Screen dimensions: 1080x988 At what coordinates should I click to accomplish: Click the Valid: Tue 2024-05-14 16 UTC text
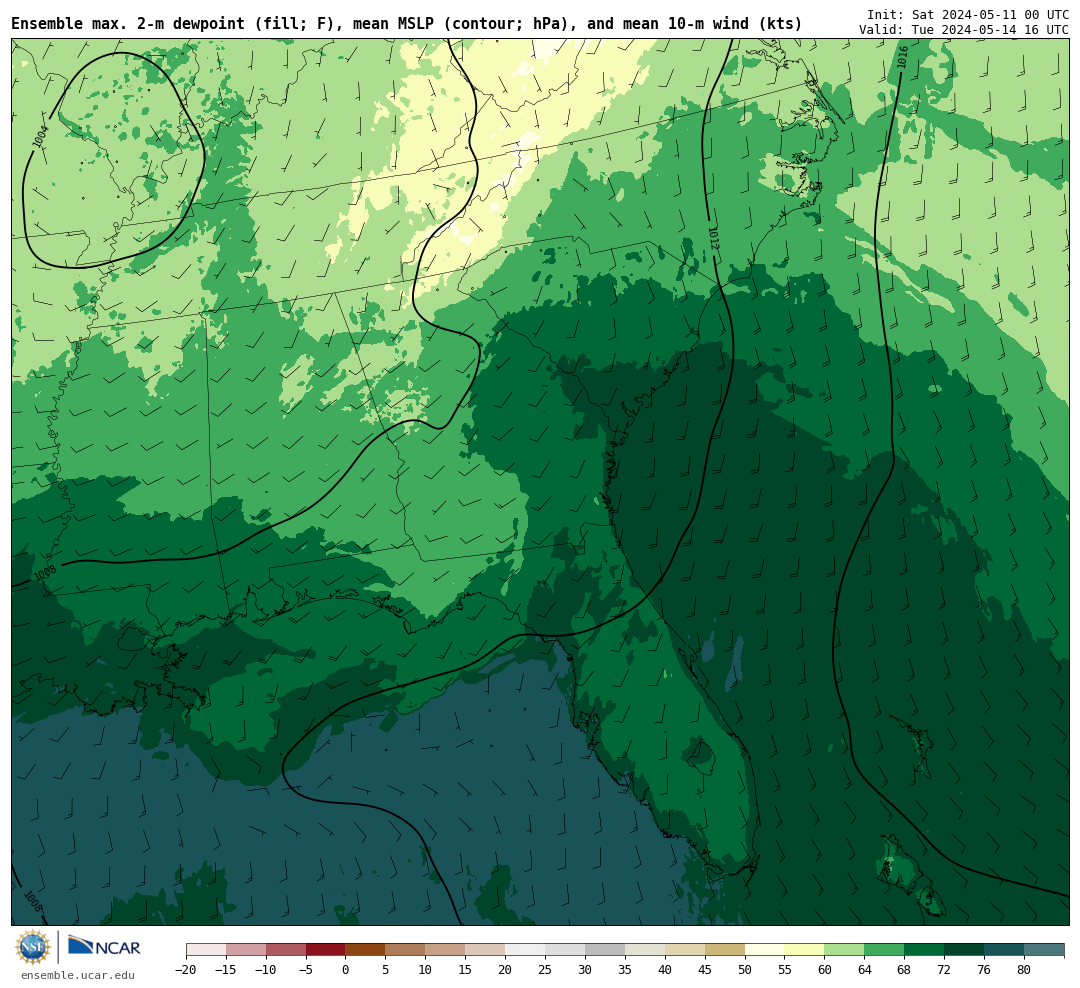[x=964, y=30]
